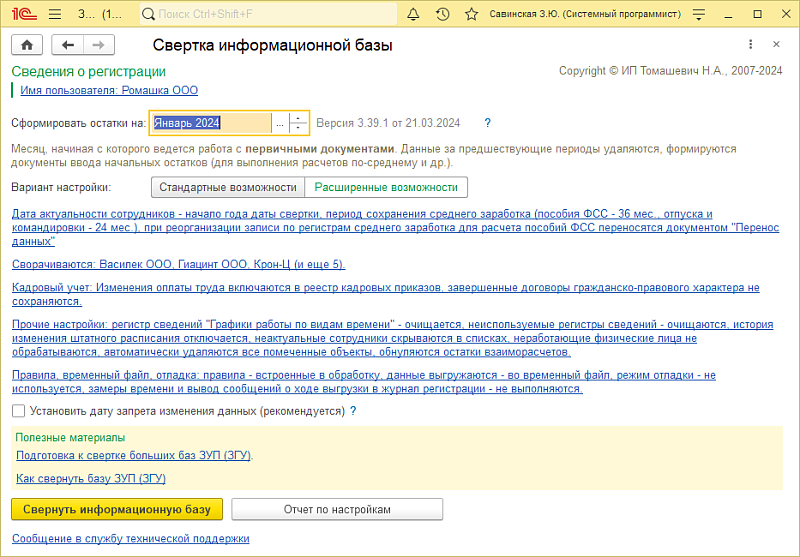The image size is (800, 557).
Task: Open Кадровый учет settings link
Action: pyautogui.click(x=386, y=294)
